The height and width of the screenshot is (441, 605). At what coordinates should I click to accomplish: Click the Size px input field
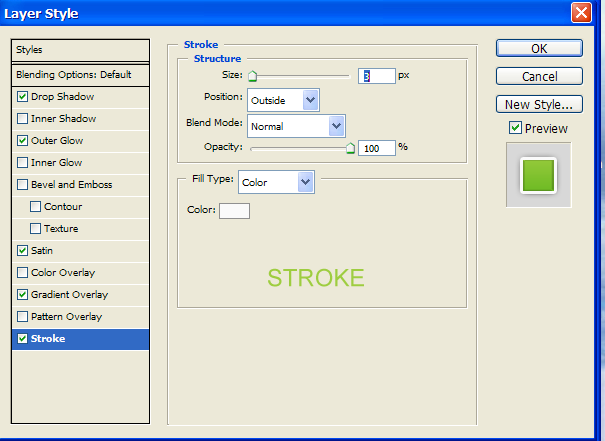pos(376,76)
